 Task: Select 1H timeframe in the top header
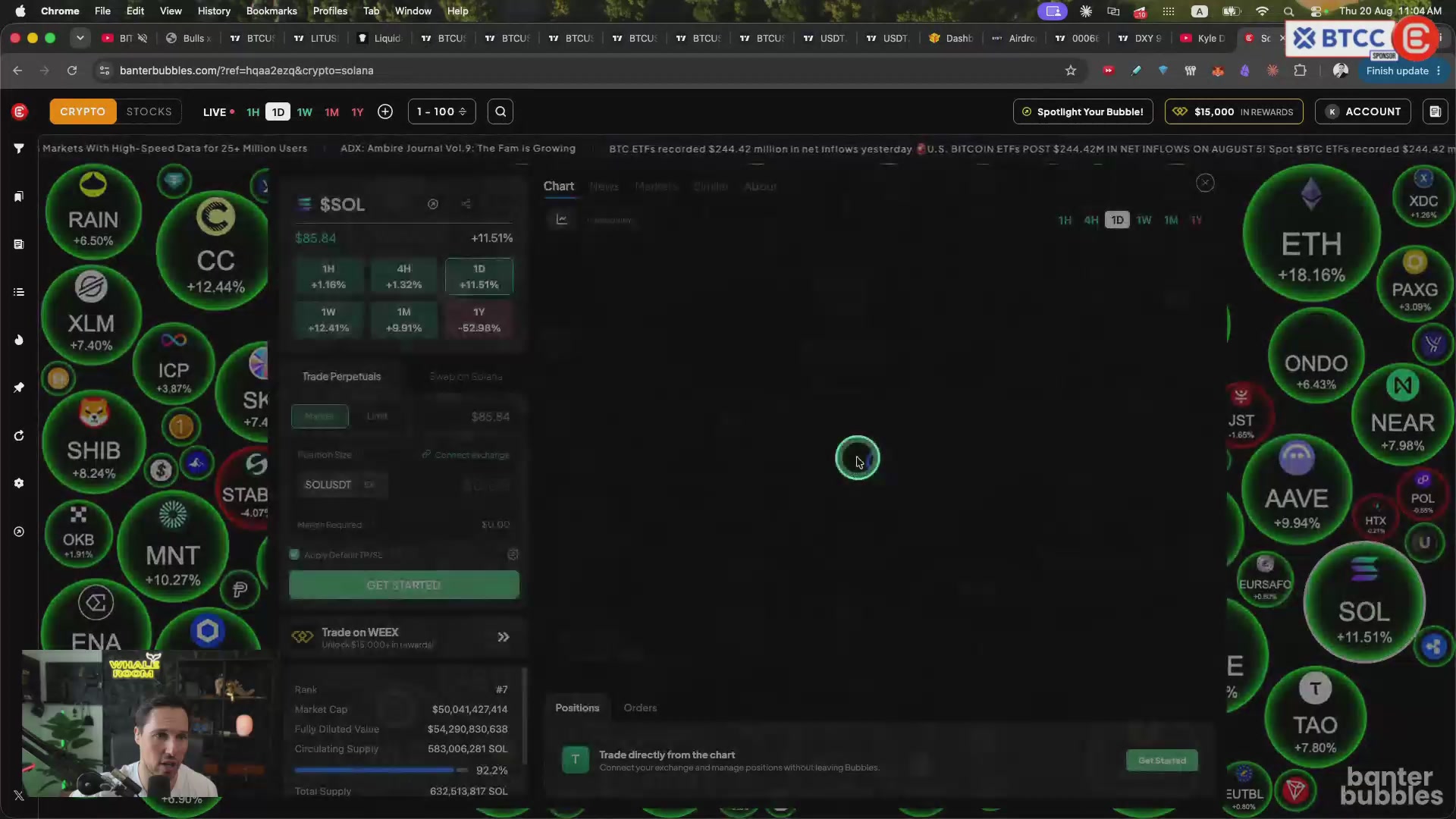(253, 112)
